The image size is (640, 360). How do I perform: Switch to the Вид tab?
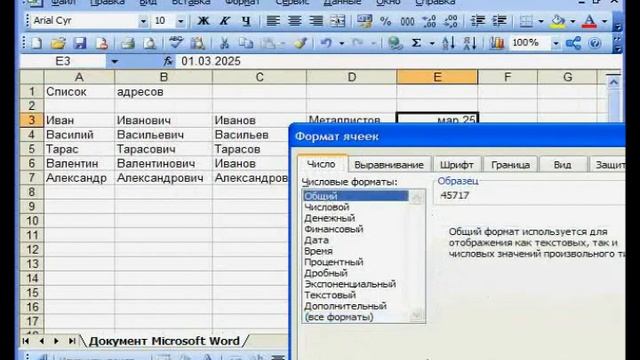click(x=562, y=165)
